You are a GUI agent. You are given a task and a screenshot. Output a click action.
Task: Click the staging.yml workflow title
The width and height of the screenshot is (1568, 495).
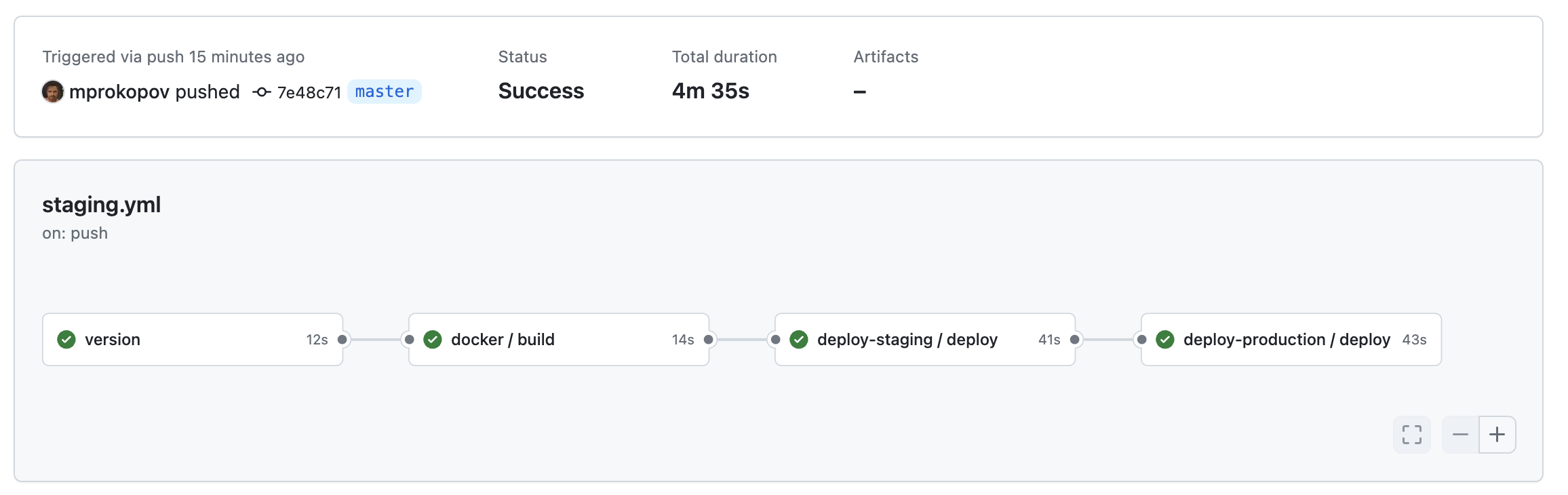101,204
